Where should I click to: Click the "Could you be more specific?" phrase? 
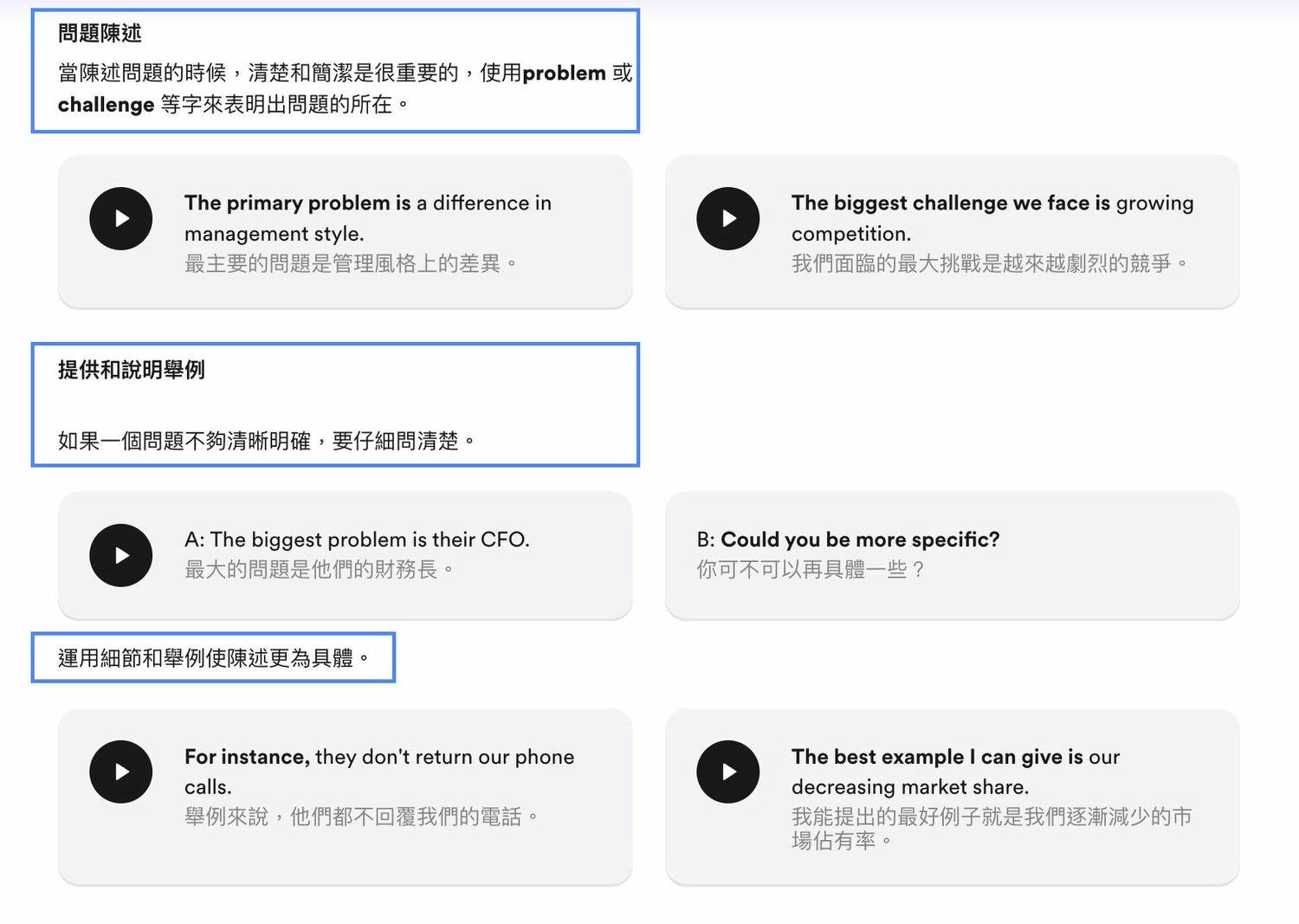tap(859, 540)
